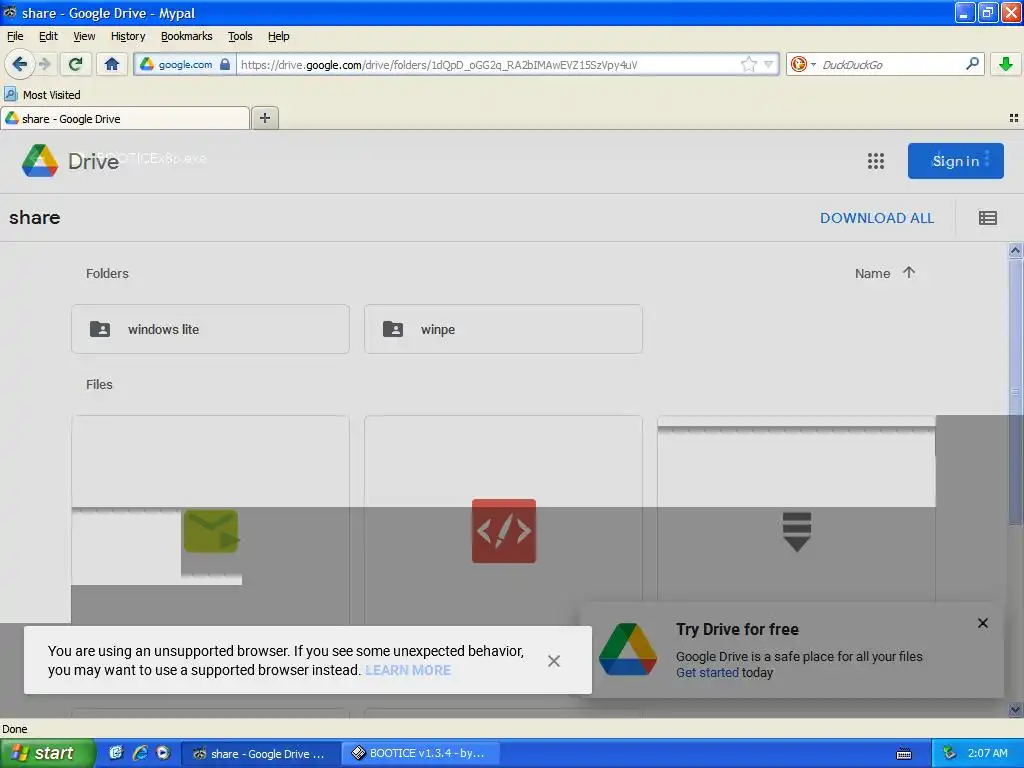The width and height of the screenshot is (1024, 768).
Task: Open the file thumbnail with gray download-stack icon
Action: (796, 531)
